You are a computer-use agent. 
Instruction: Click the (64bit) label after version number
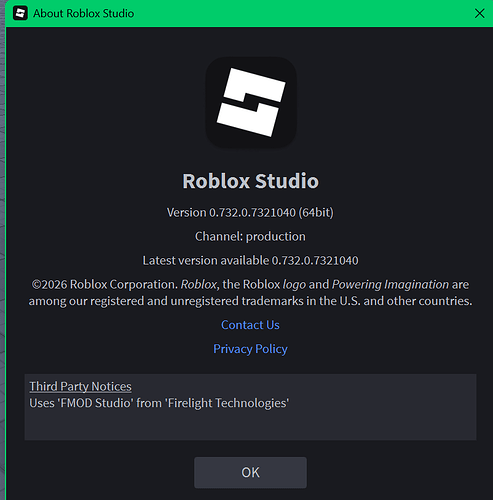click(x=316, y=213)
